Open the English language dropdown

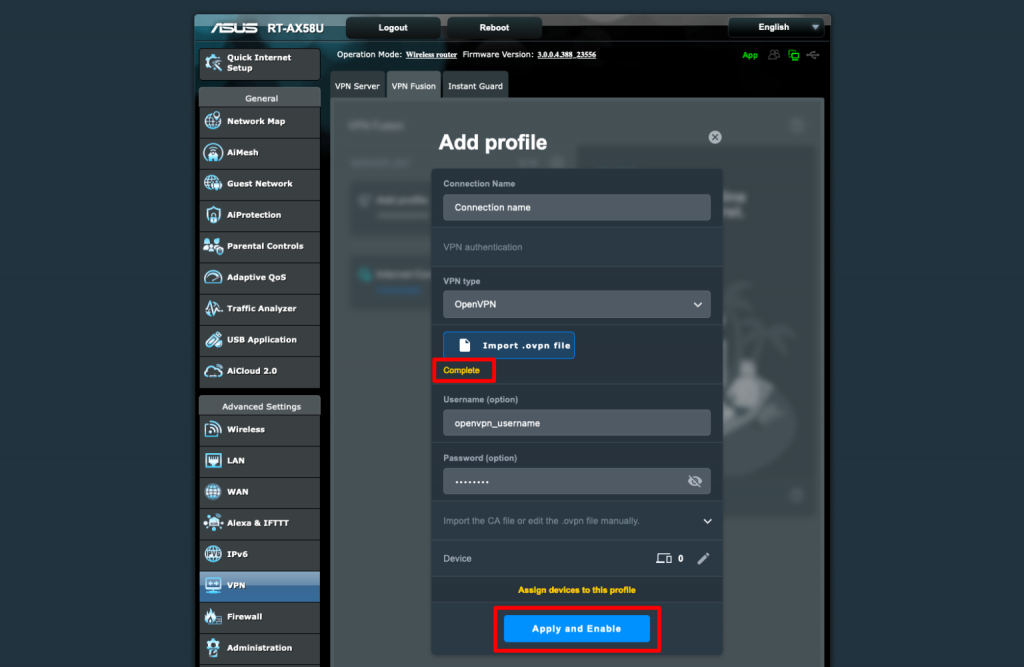pyautogui.click(x=776, y=27)
